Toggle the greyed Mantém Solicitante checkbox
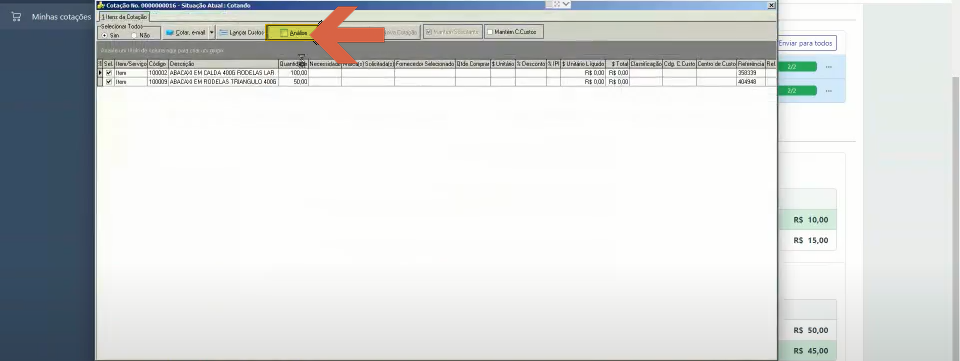The image size is (960, 361). [x=429, y=32]
